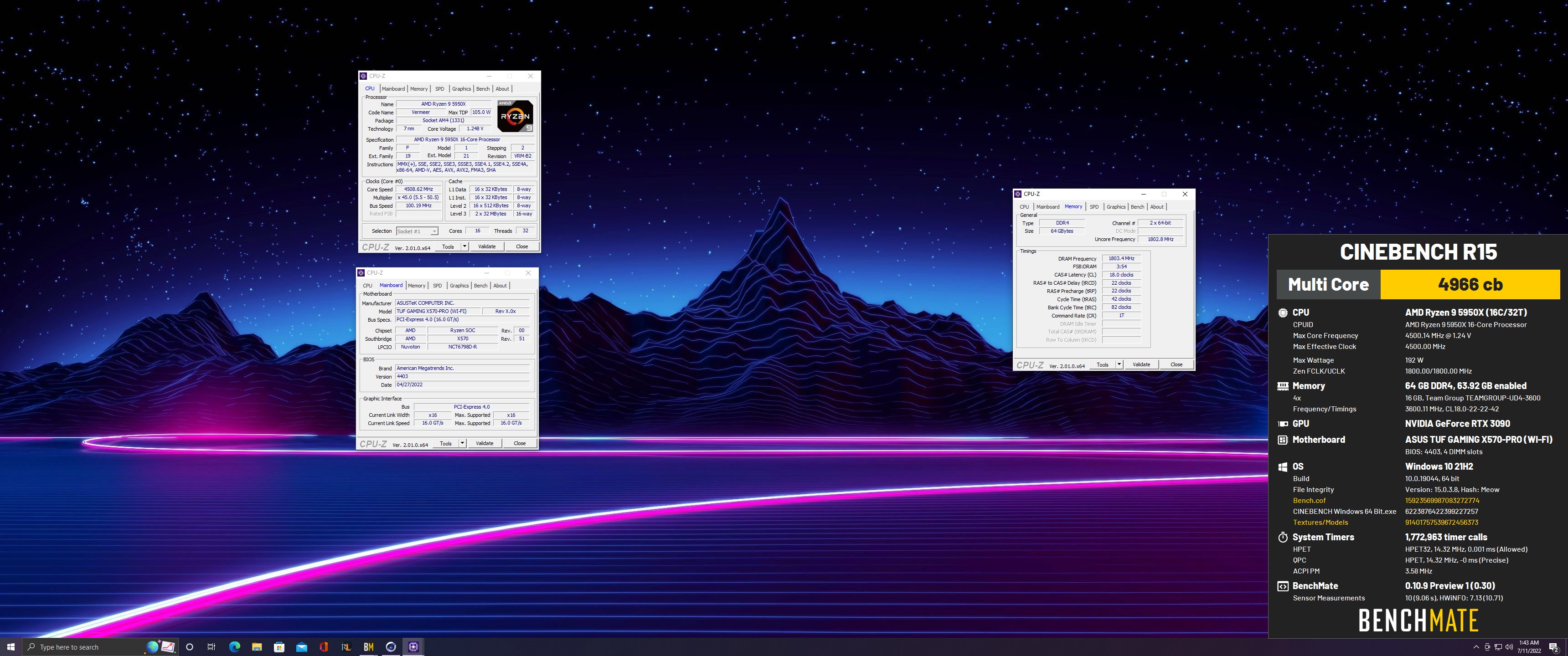This screenshot has width=1568, height=656.
Task: Click 'NVIDIA GeForce RTX 3090' in the BenchMate panel
Action: point(1457,424)
